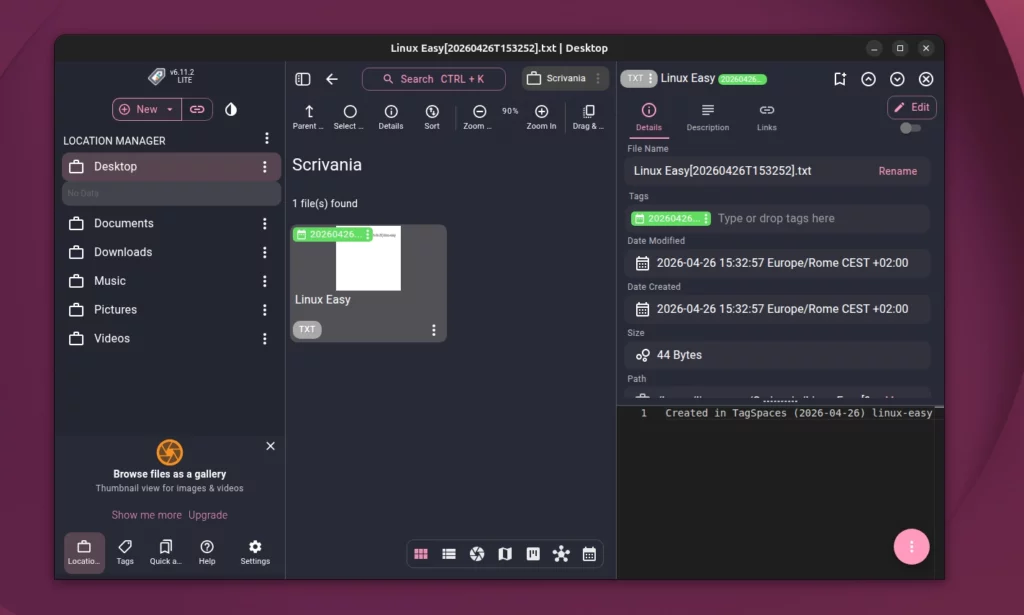1024x615 pixels.
Task: Expand the Scrivania breadcrumb options menu
Action: click(597, 78)
